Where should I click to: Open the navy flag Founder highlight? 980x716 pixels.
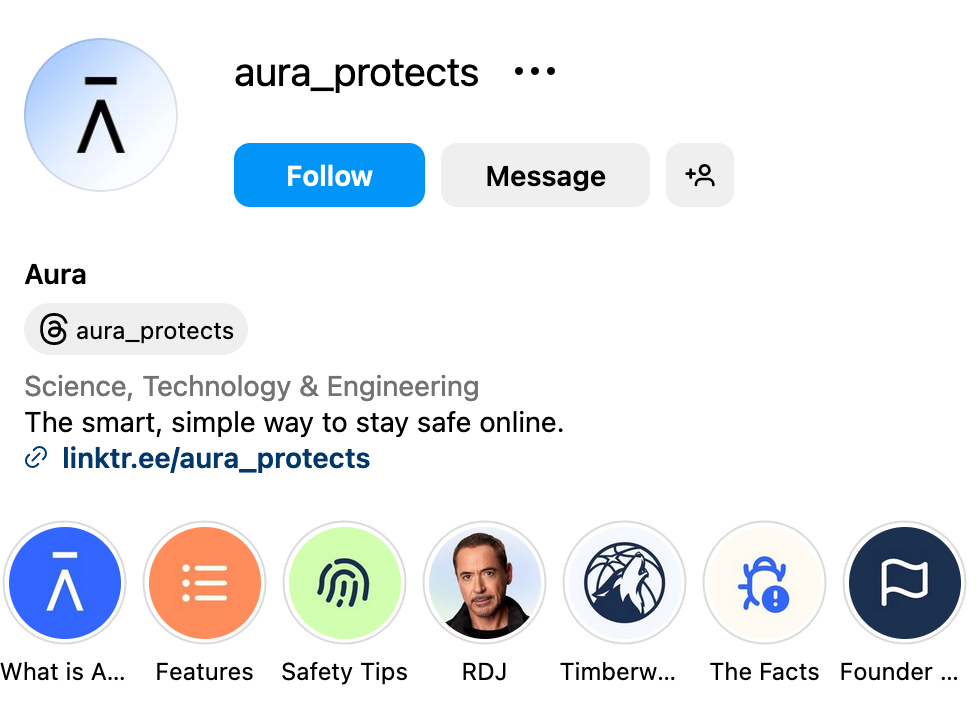(904, 582)
